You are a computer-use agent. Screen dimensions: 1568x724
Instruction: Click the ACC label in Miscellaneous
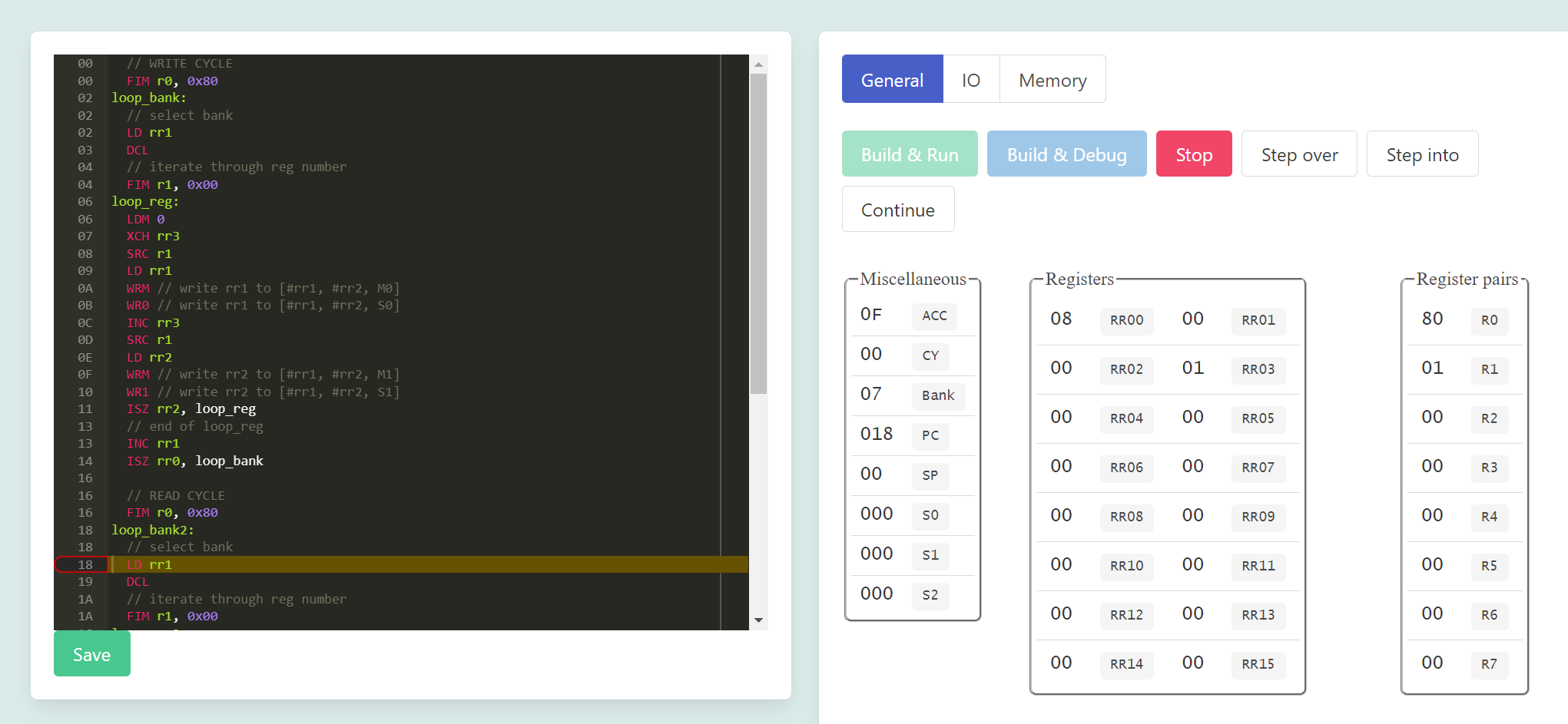point(934,316)
